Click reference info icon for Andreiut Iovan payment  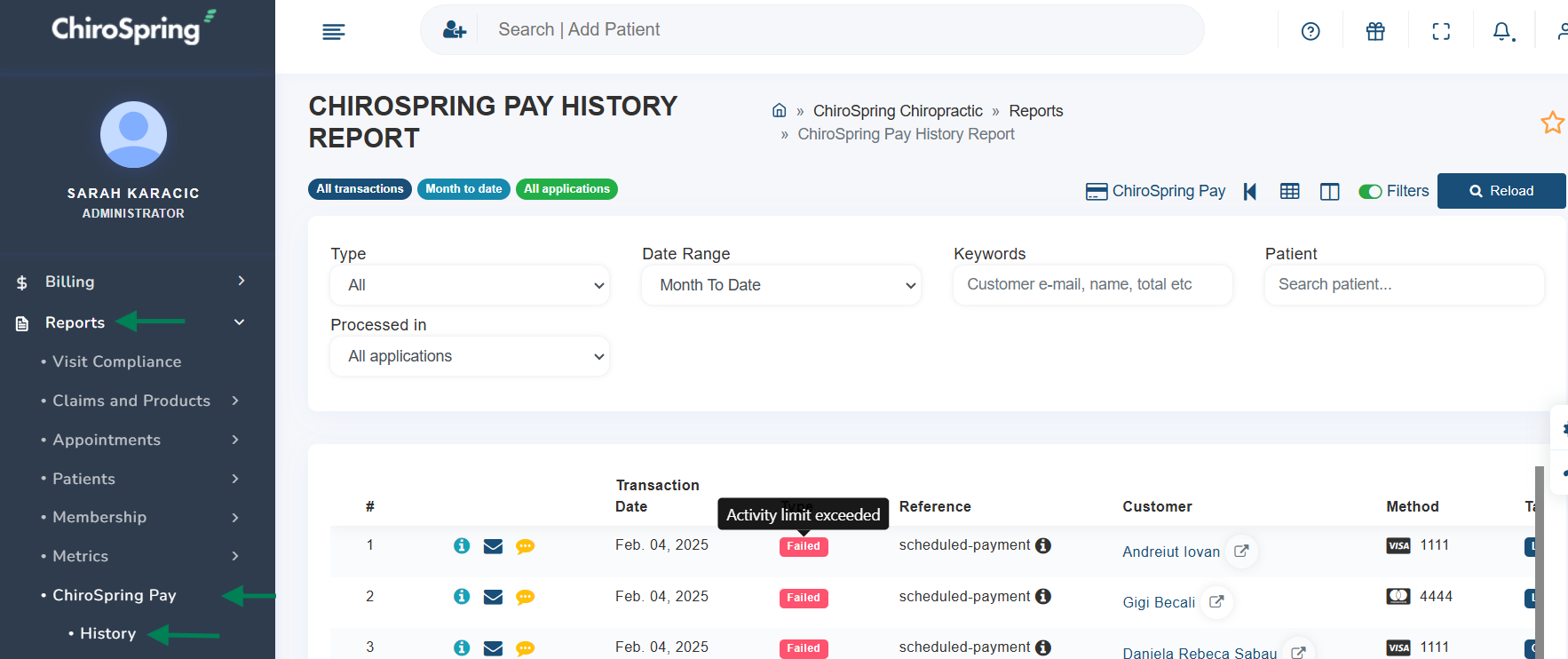1043,545
